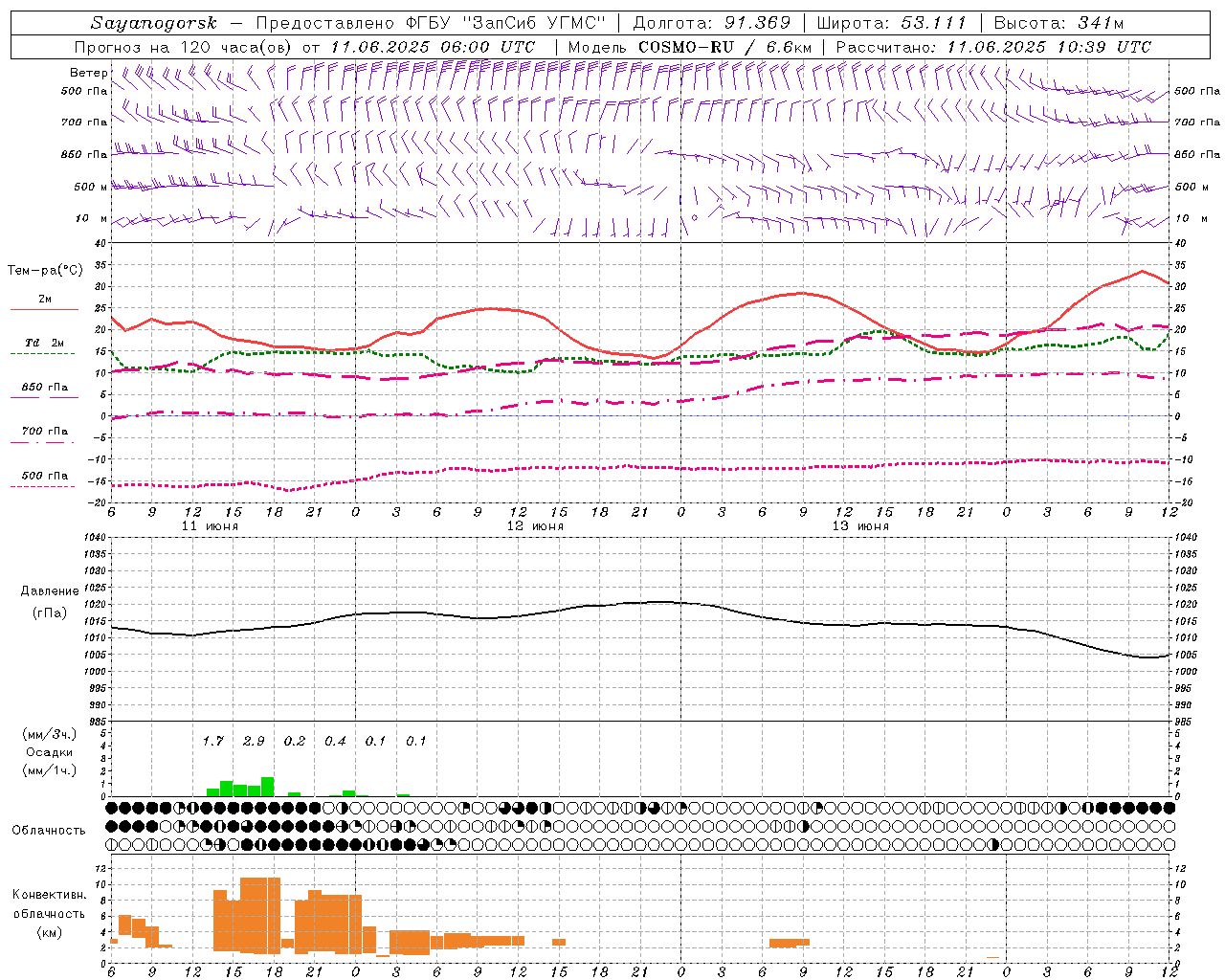Select the 13 июня date label

[860, 526]
